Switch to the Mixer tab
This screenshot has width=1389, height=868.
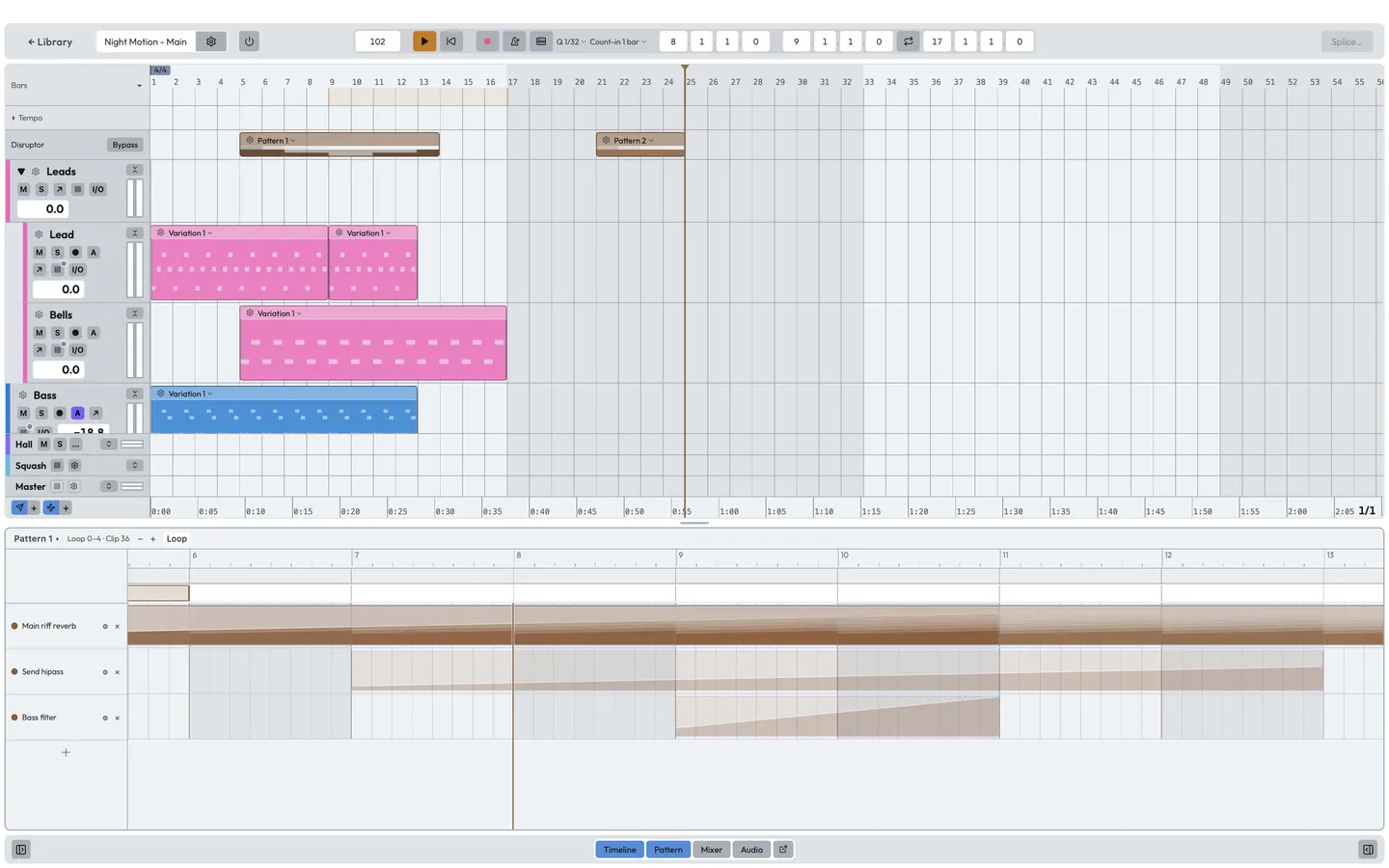pyautogui.click(x=712, y=850)
